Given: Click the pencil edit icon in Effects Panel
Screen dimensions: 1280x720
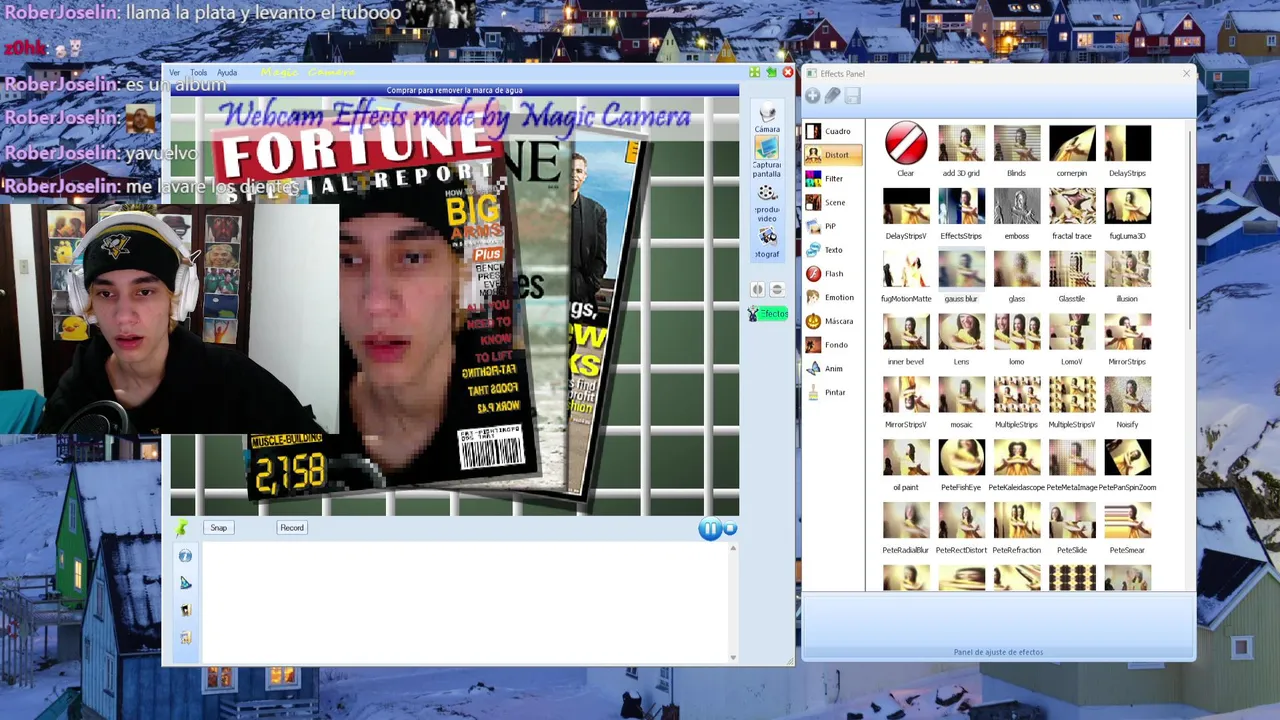Looking at the screenshot, I should (x=832, y=96).
